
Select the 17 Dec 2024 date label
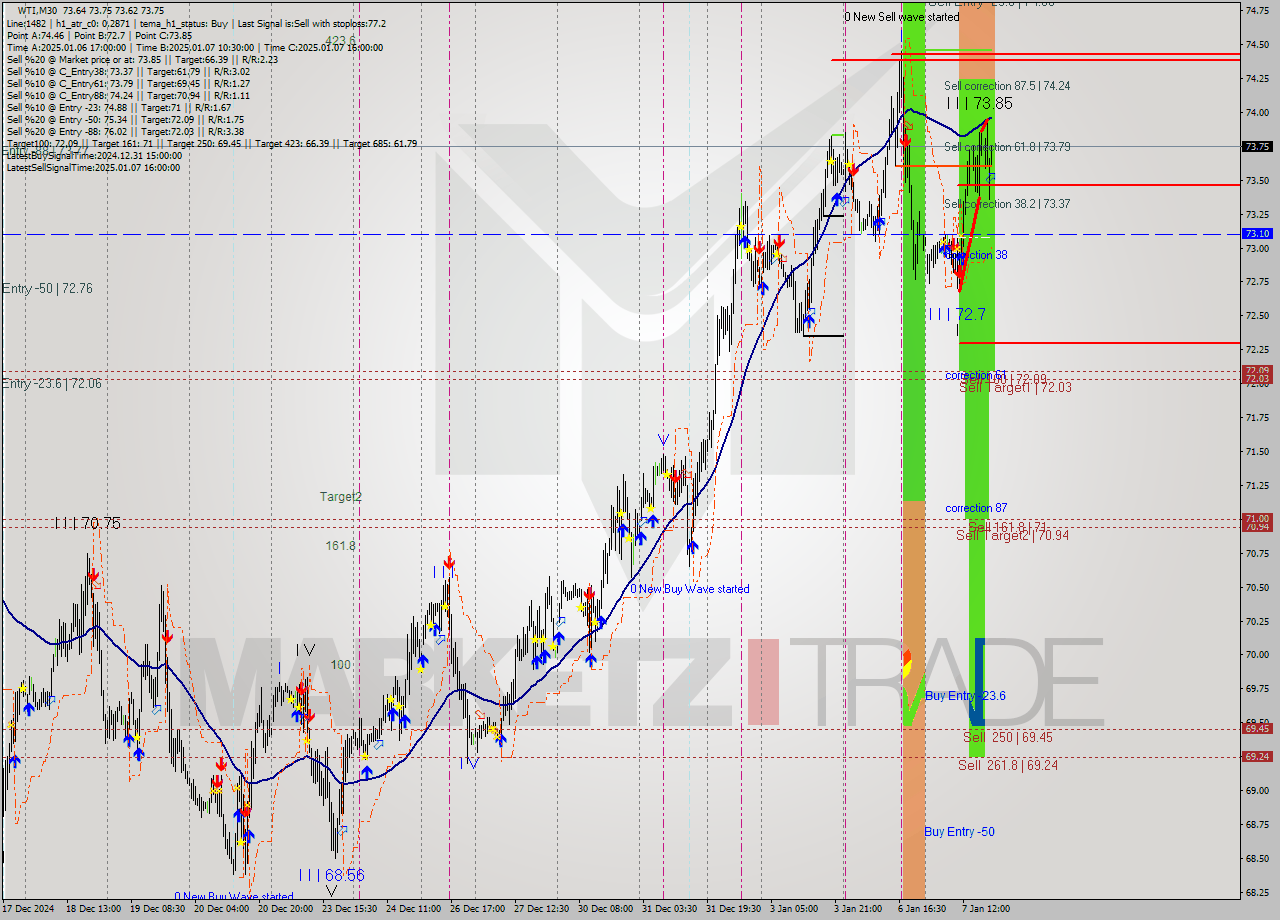pos(30,909)
